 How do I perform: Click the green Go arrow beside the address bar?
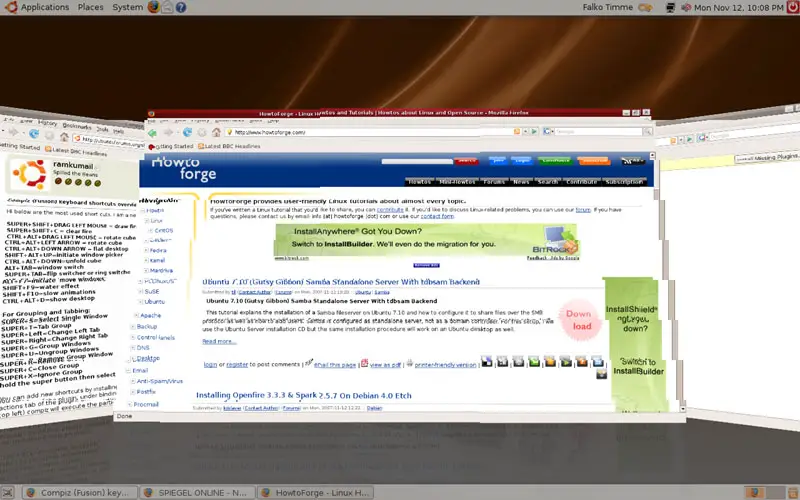click(534, 131)
